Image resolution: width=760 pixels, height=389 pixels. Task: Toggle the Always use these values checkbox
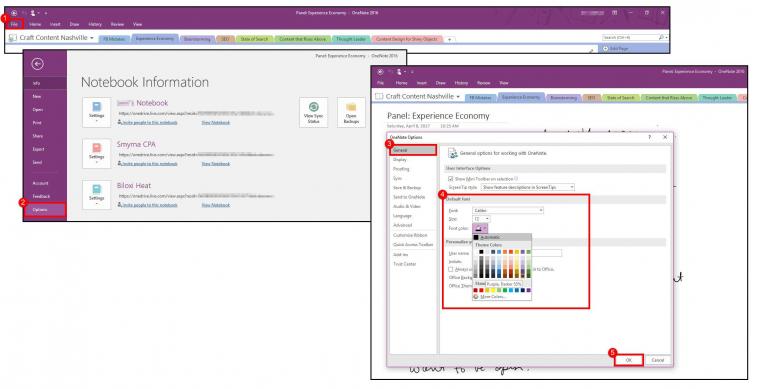[451, 269]
